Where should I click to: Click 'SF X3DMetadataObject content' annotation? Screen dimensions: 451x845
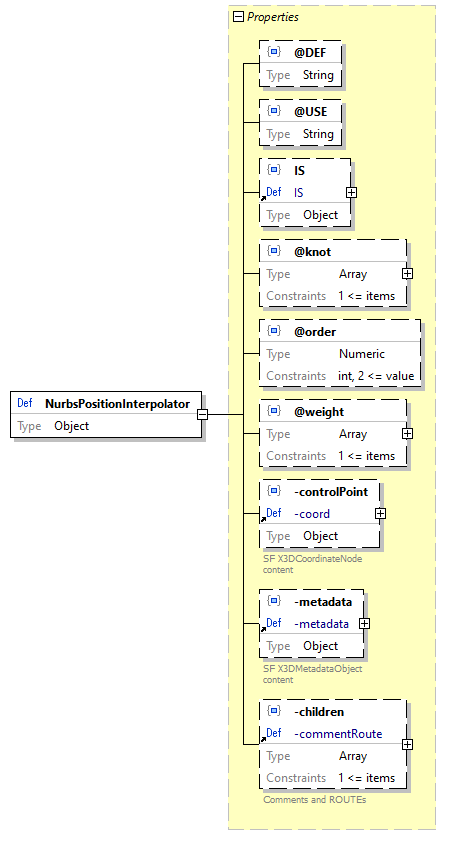click(313, 674)
